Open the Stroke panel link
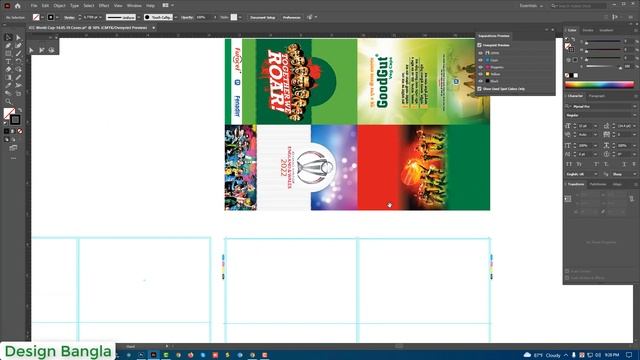The height and width of the screenshot is (360, 640). pos(69,18)
